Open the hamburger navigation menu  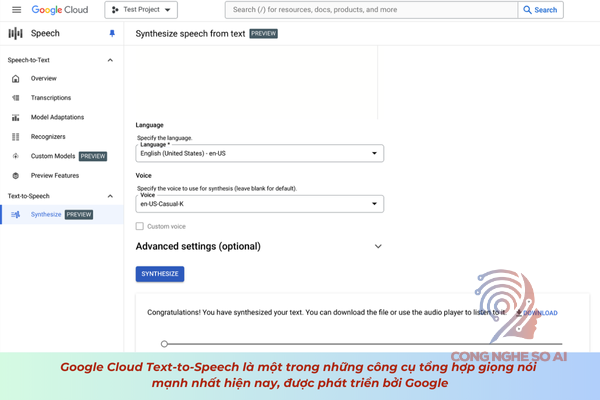pyautogui.click(x=16, y=10)
